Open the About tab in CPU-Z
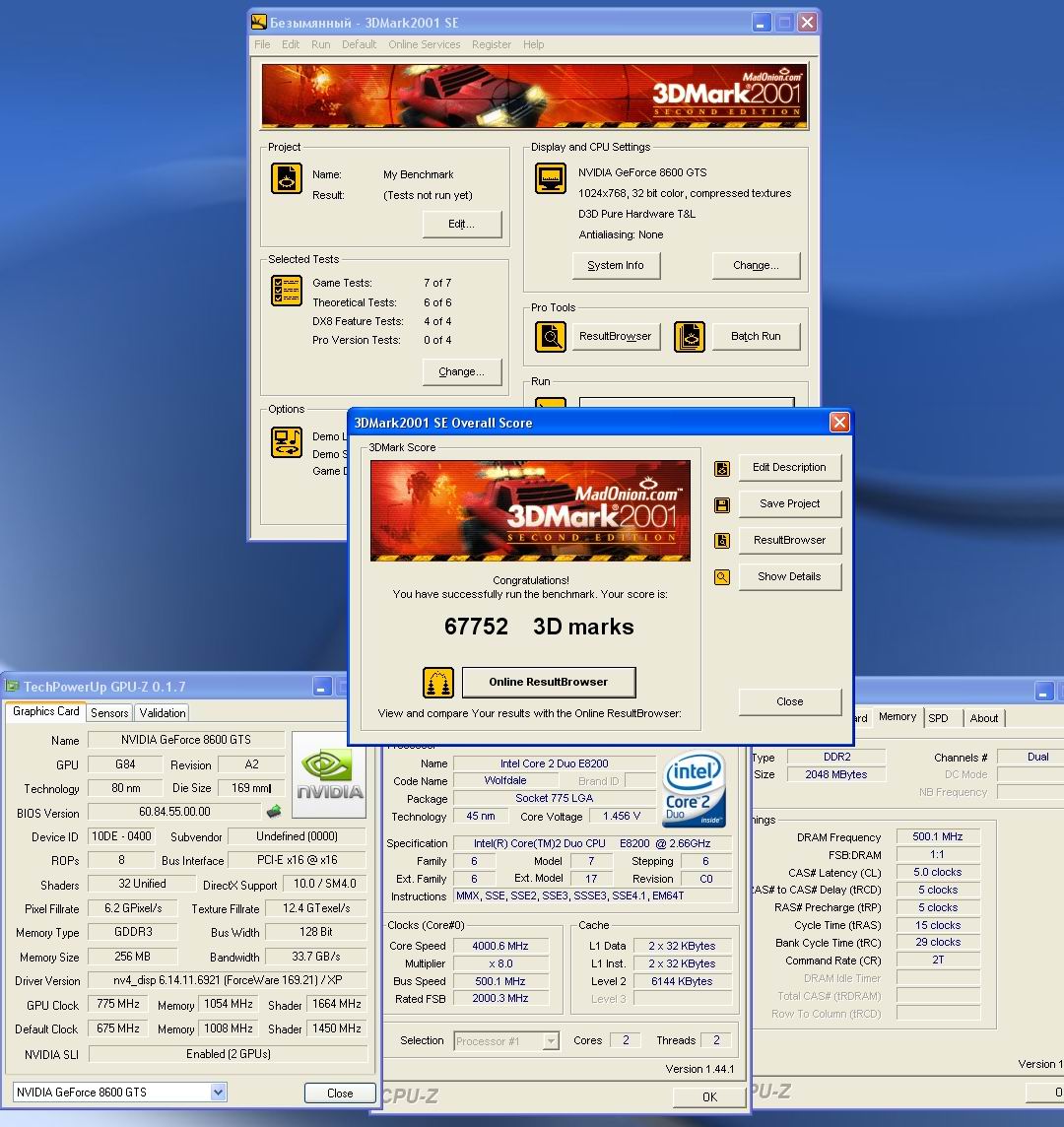The height and width of the screenshot is (1127, 1064). (983, 718)
